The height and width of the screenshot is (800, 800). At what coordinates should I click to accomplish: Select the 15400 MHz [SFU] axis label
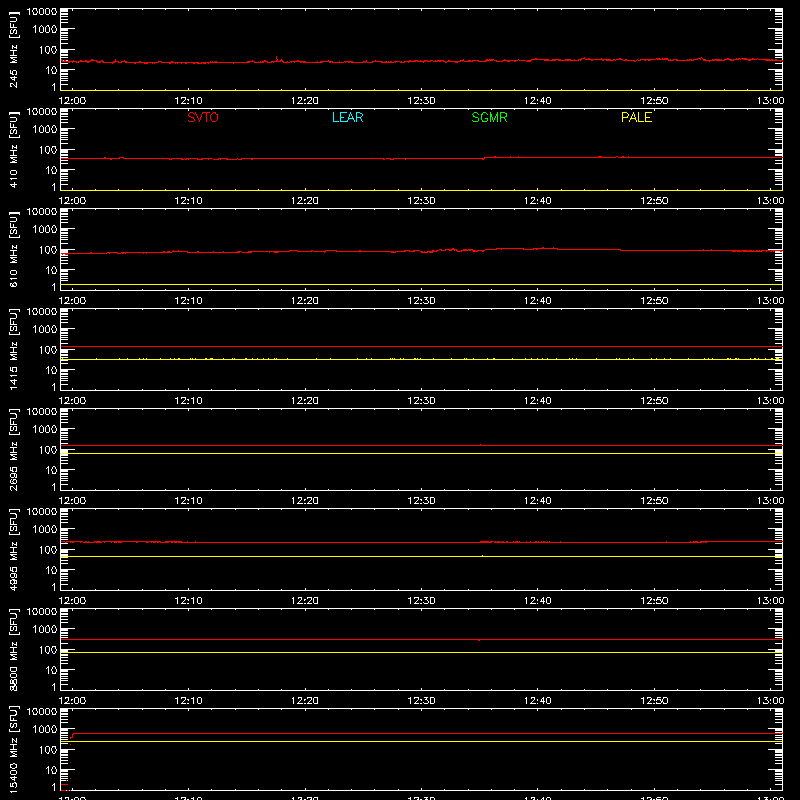(13, 749)
